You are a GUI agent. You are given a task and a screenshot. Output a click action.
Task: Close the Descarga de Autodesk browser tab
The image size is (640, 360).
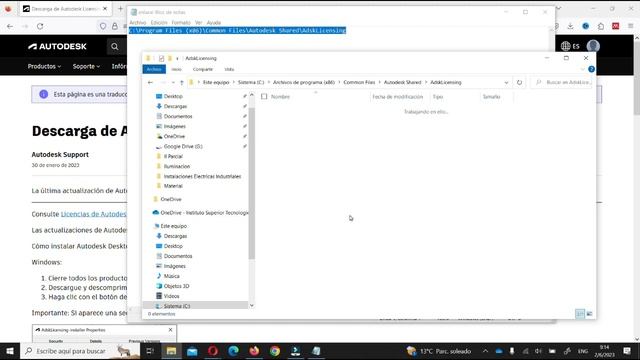(105, 9)
